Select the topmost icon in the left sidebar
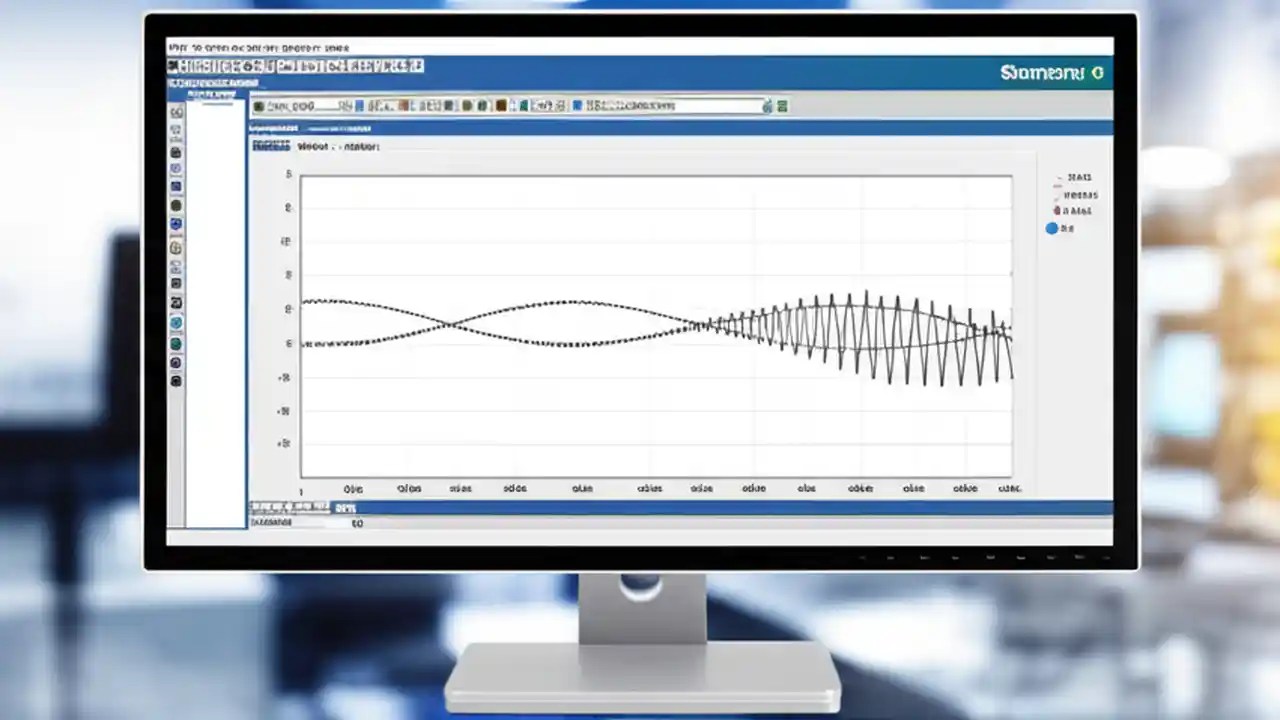The height and width of the screenshot is (720, 1280). coord(176,112)
